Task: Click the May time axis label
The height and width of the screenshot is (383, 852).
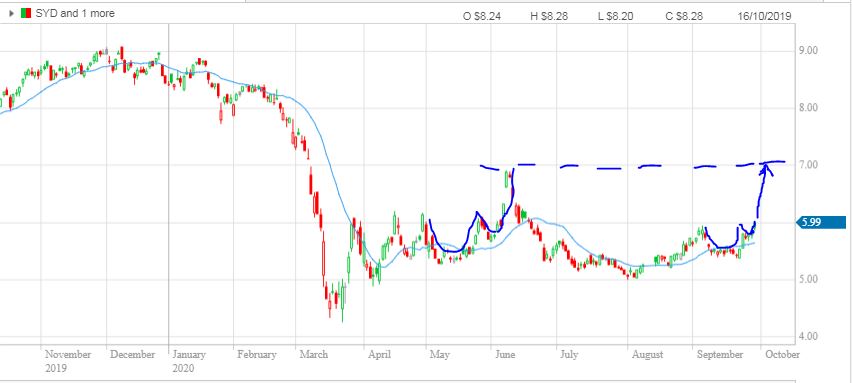Action: tap(440, 355)
